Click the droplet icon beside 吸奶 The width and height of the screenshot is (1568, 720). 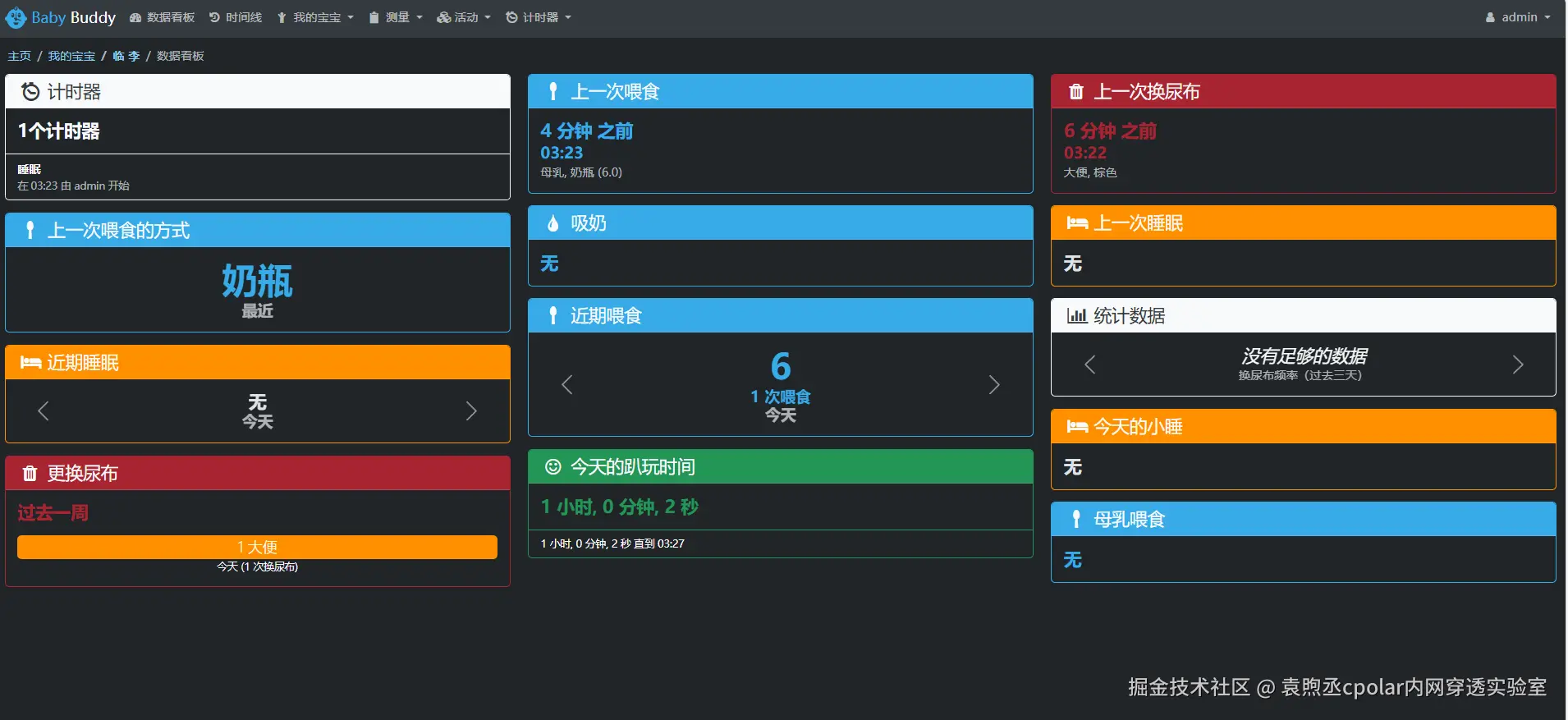pyautogui.click(x=553, y=223)
